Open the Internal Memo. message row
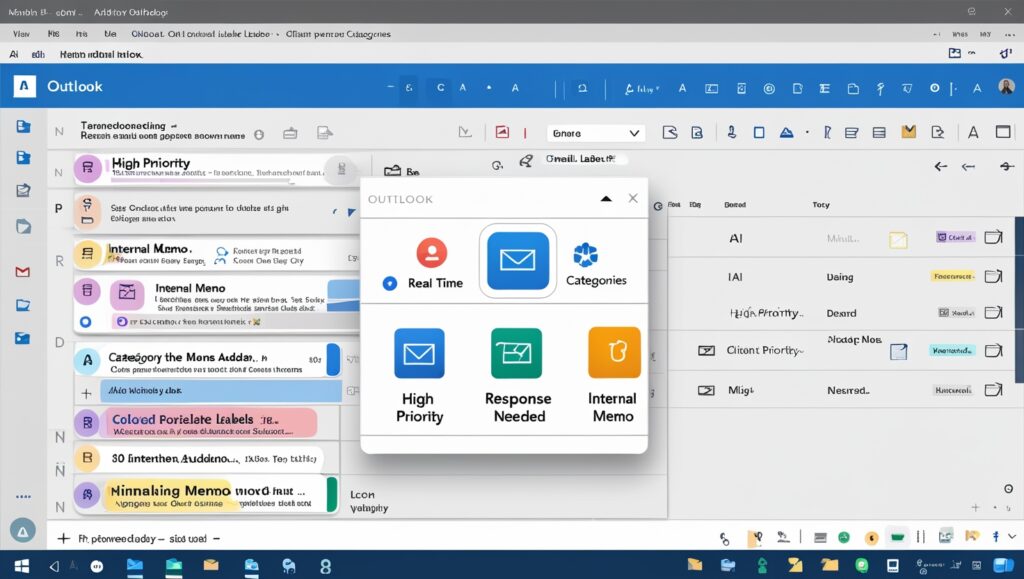1024x579 pixels. pos(216,255)
